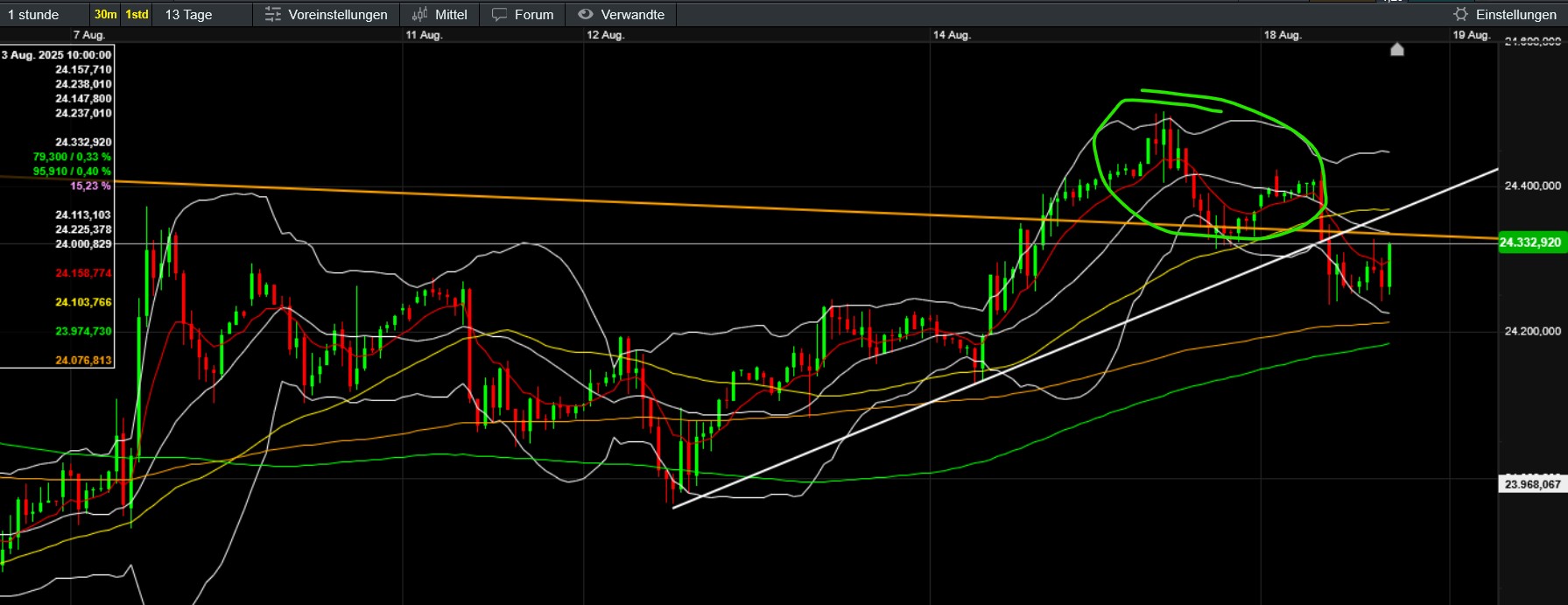
Task: Click the legend value 24.157,710
Action: click(83, 69)
